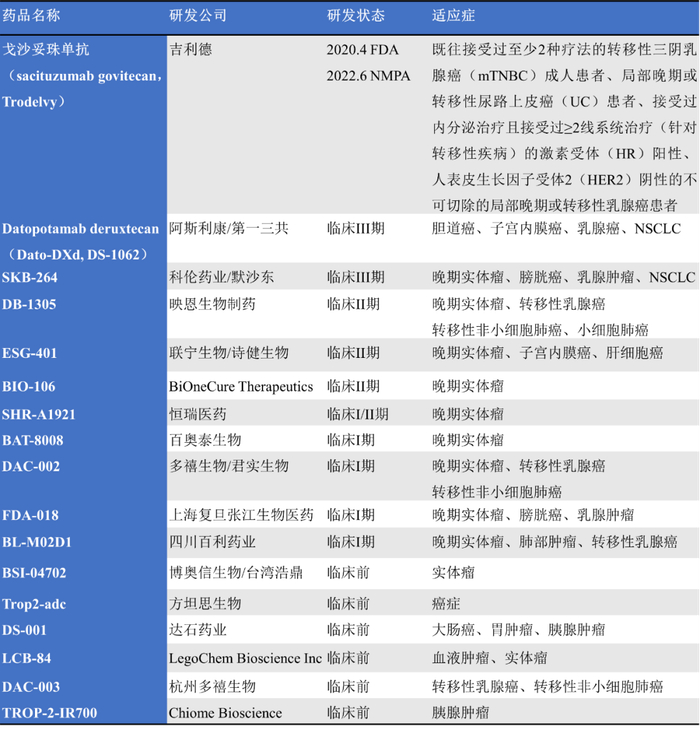This screenshot has width=700, height=730.
Task: Click the 阿斯利康/第一三共 company cell
Action: (x=229, y=229)
